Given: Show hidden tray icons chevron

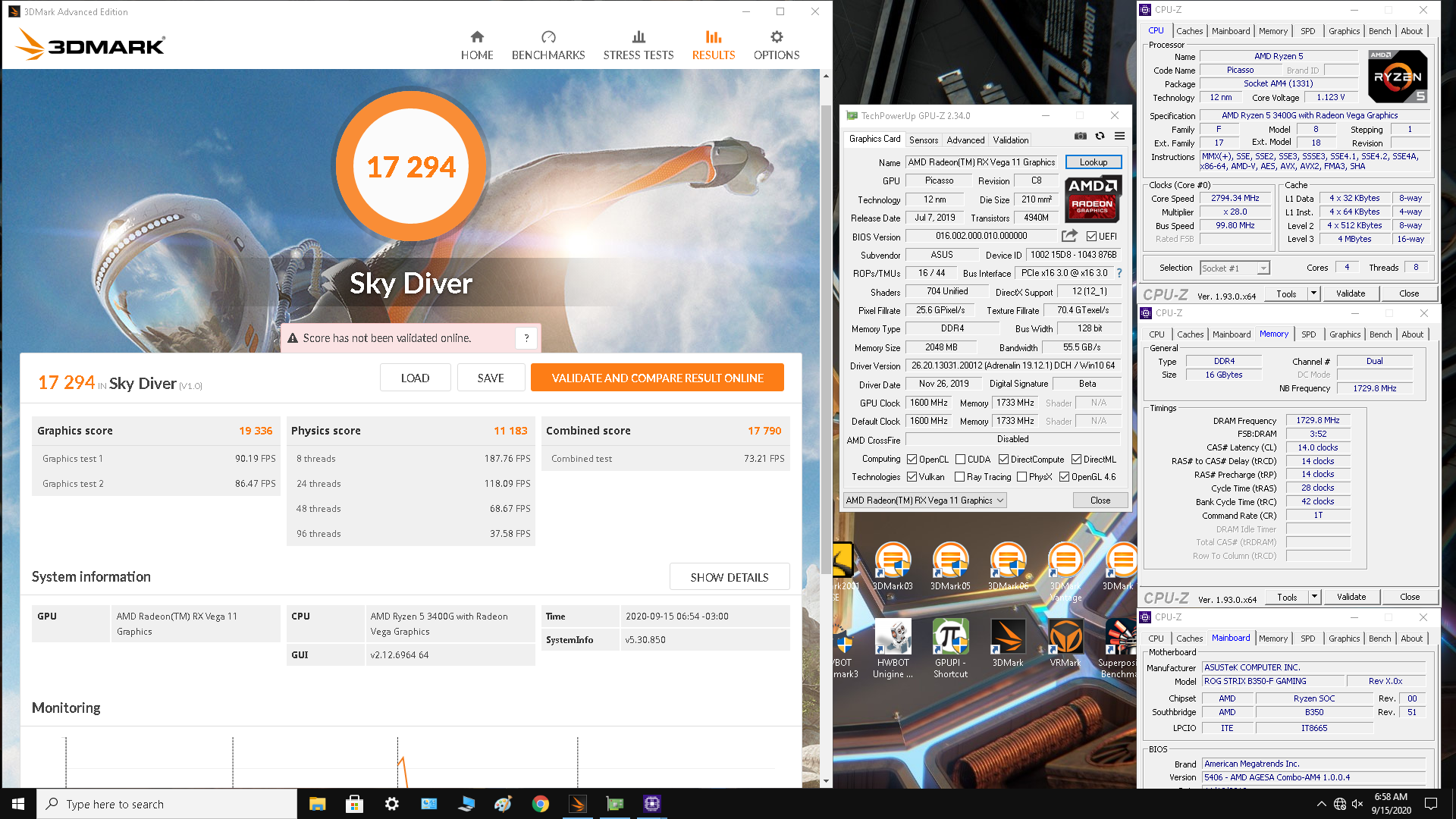Looking at the screenshot, I should point(1321,804).
